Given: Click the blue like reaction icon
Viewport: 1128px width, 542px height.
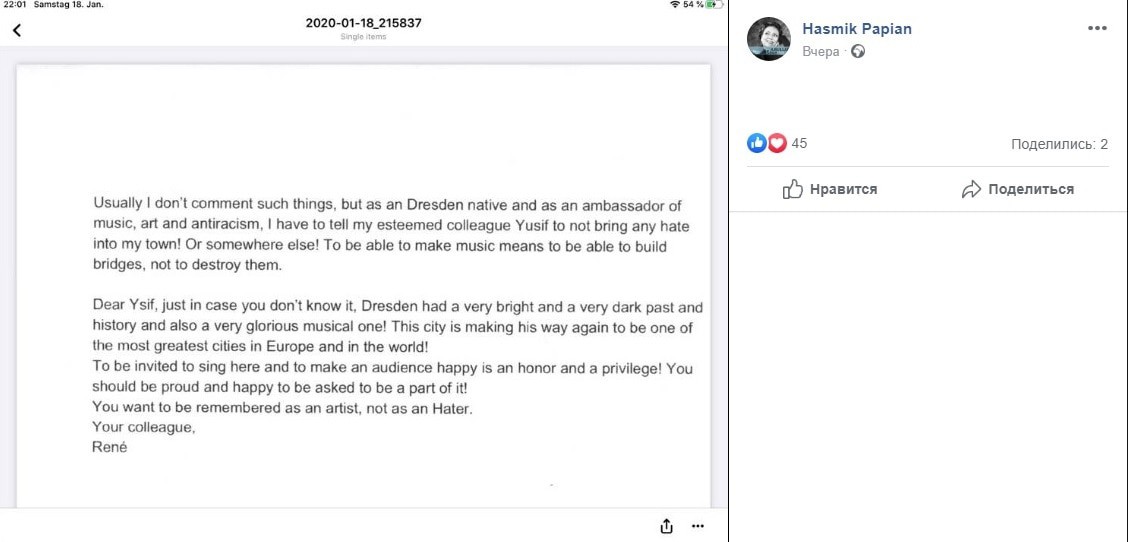Looking at the screenshot, I should (757, 143).
